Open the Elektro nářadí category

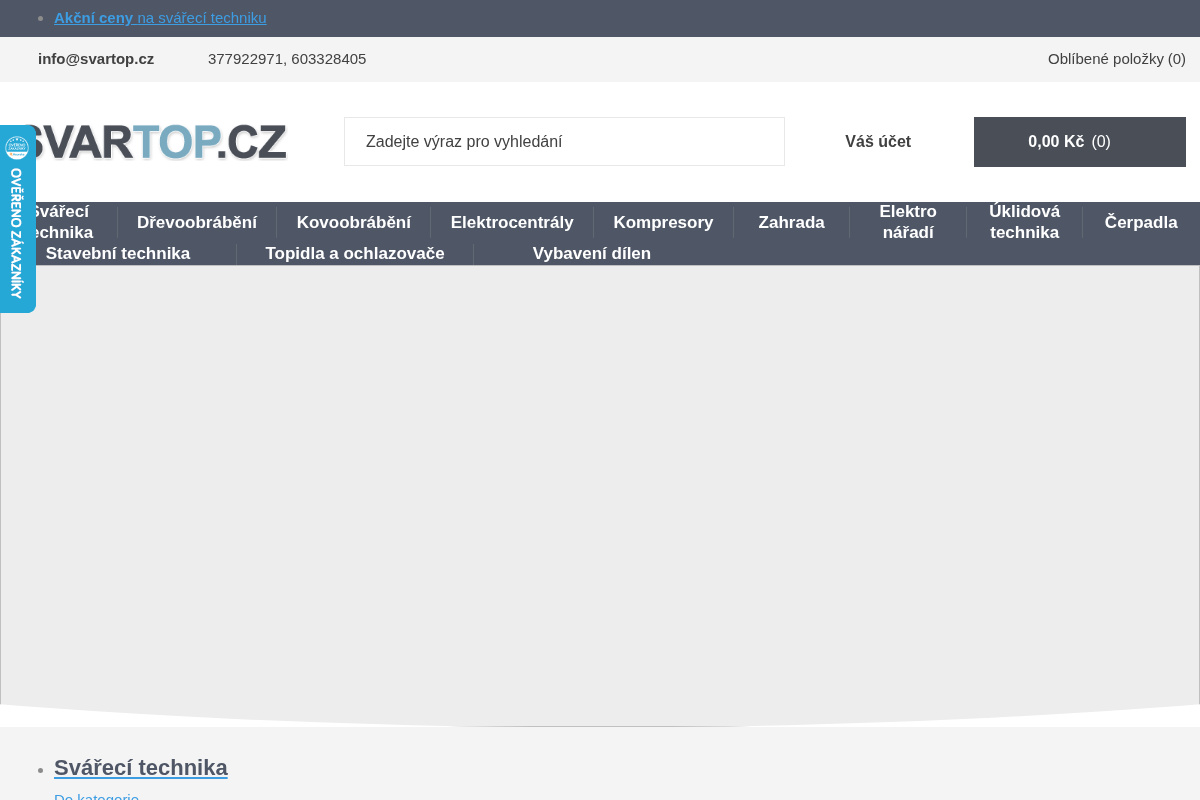pos(908,222)
